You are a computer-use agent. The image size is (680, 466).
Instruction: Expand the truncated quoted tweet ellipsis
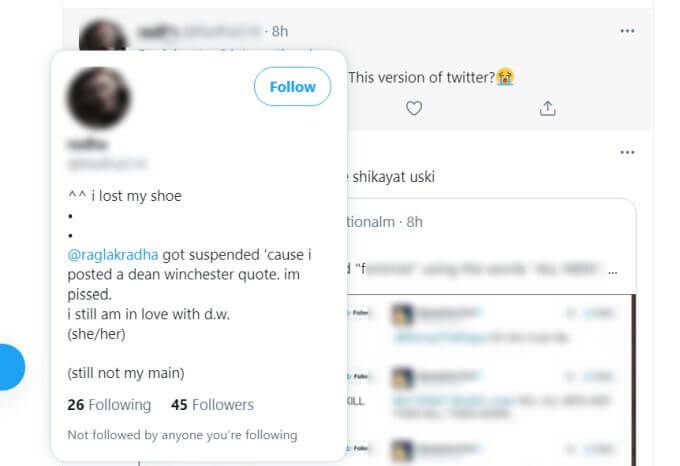(x=612, y=272)
